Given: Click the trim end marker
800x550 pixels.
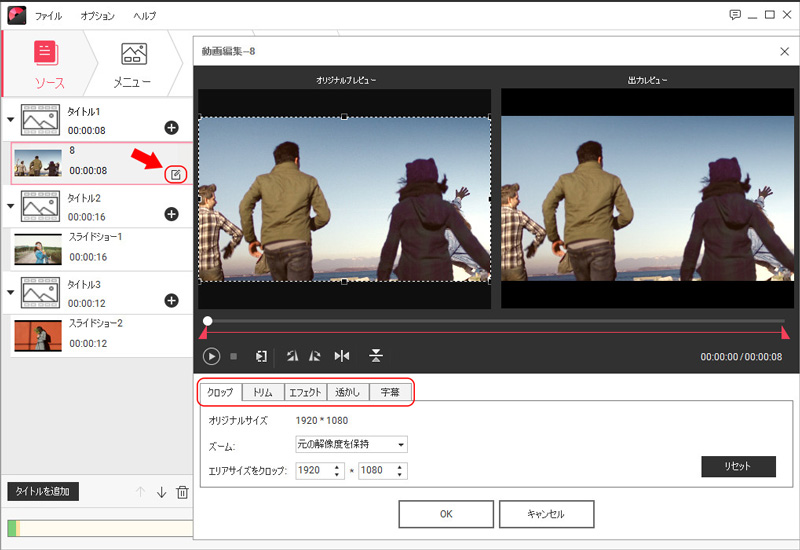Looking at the screenshot, I should tap(785, 333).
